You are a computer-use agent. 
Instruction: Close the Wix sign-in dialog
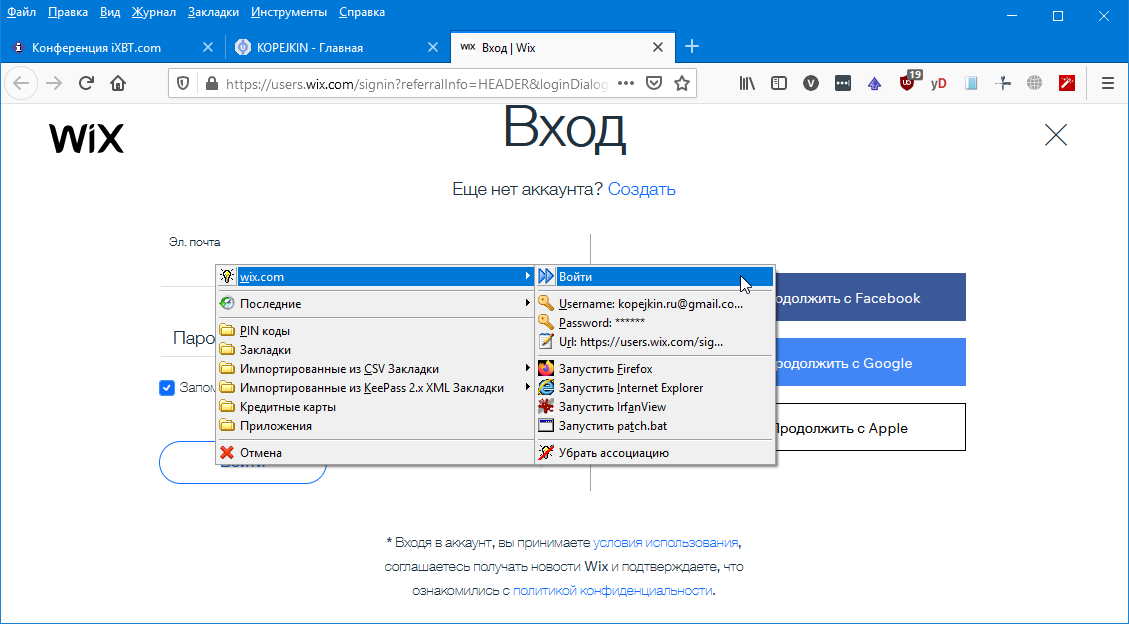pos(1056,135)
